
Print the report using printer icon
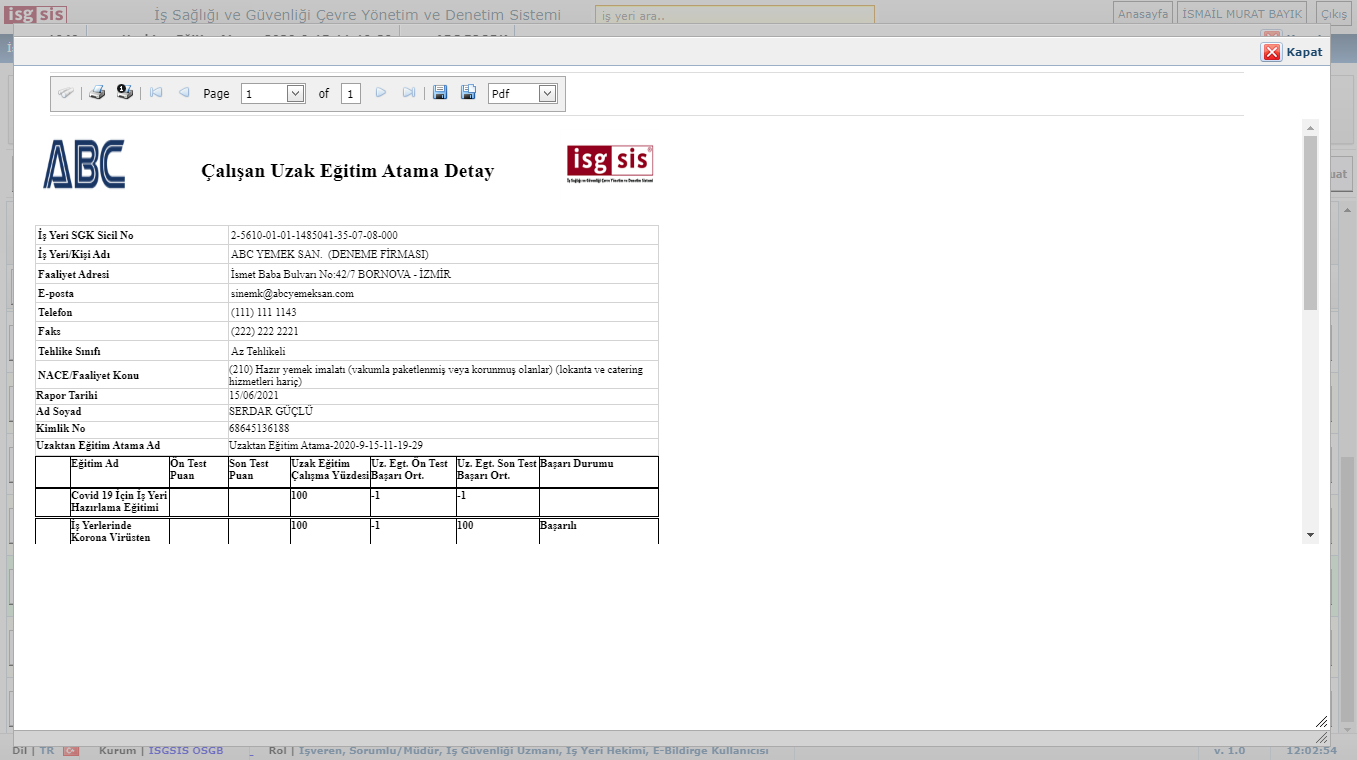97,93
